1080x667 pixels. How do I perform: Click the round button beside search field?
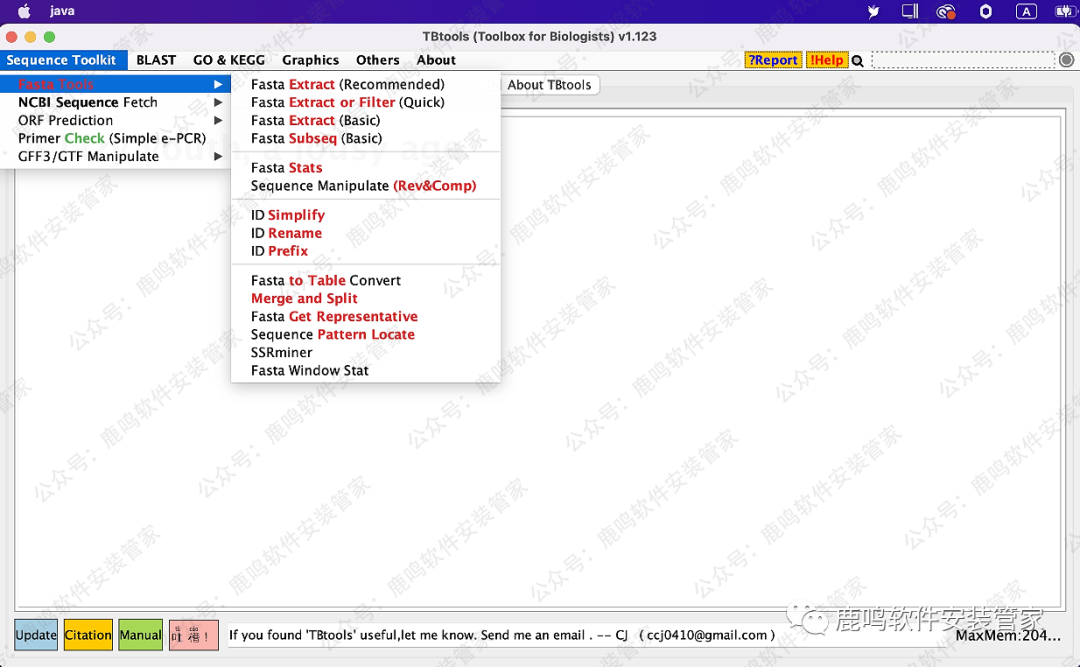click(1066, 60)
